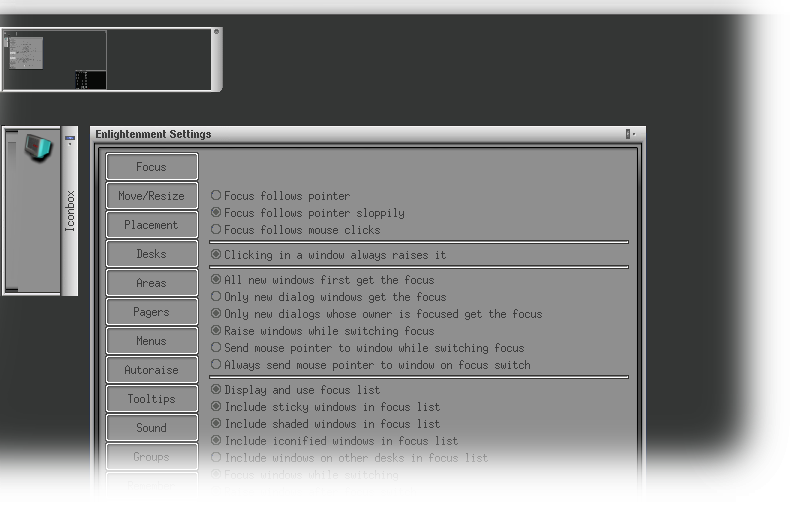Viewport: 800px width, 525px height.
Task: Choose Focus follows pointer sloppily
Action: point(308,213)
